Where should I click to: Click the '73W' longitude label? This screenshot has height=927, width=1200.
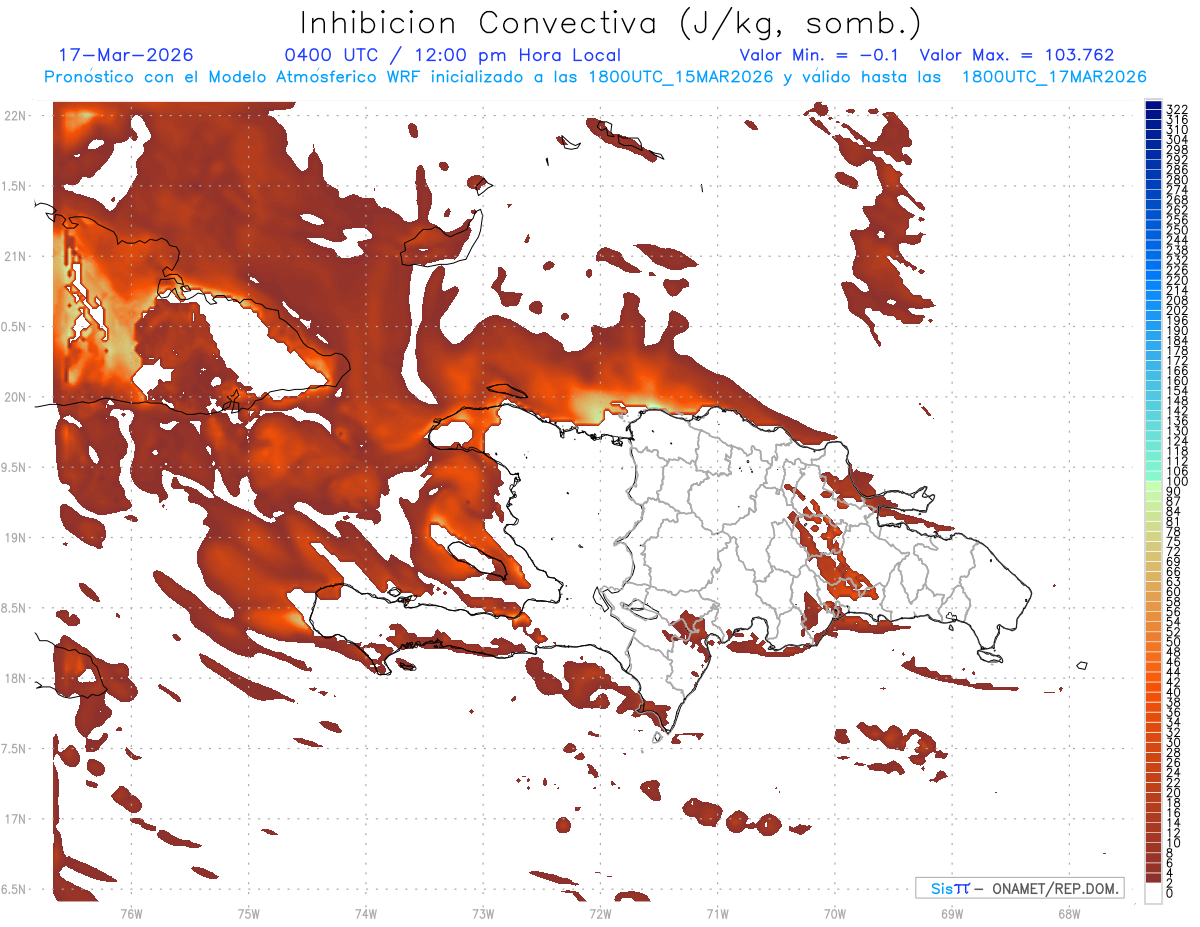point(483,913)
